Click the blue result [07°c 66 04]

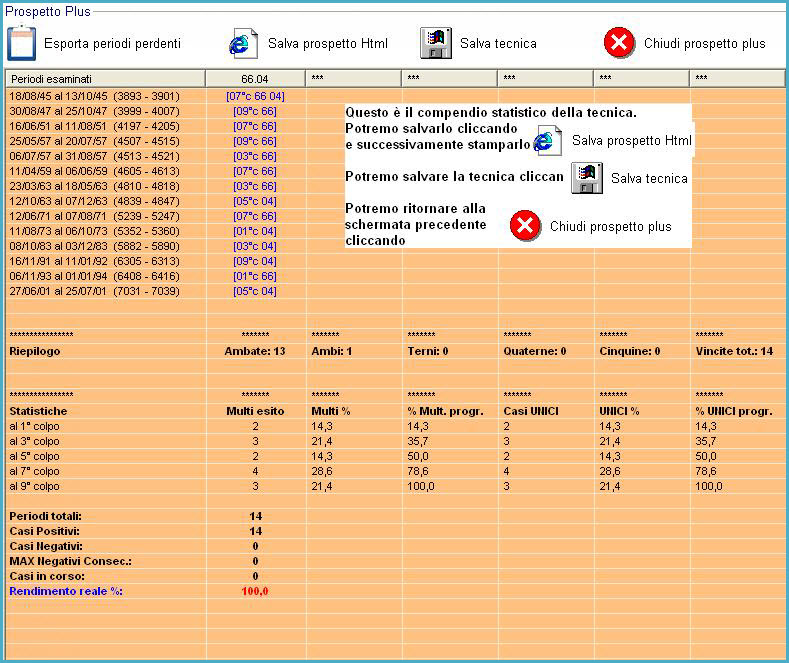click(x=255, y=96)
